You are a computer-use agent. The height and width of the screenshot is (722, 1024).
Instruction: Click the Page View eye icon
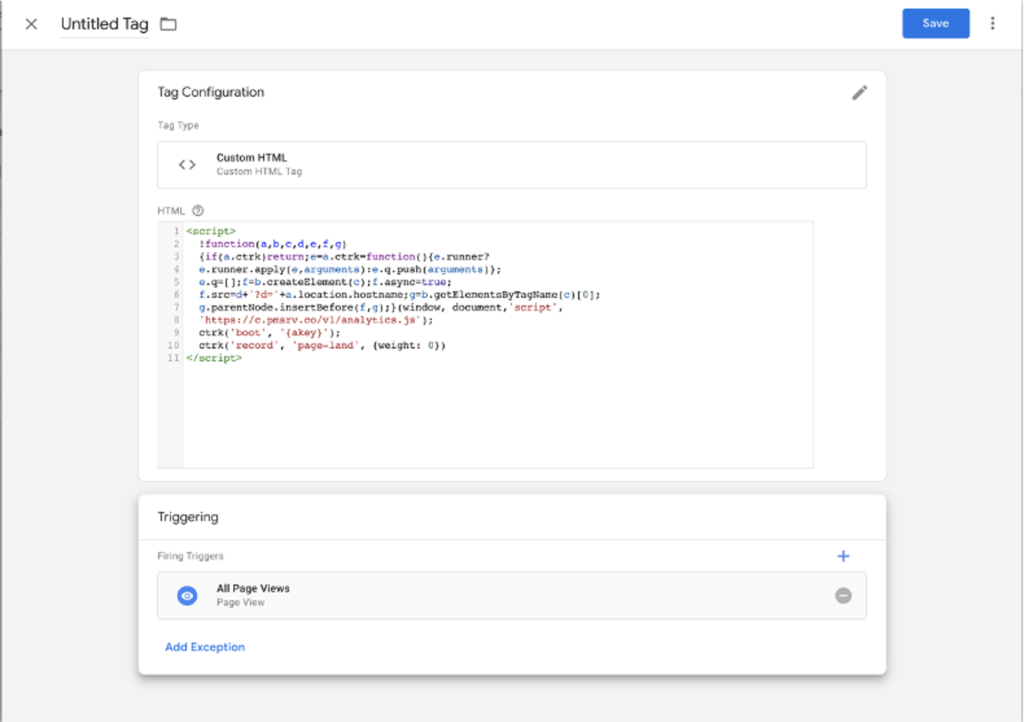pyautogui.click(x=187, y=595)
